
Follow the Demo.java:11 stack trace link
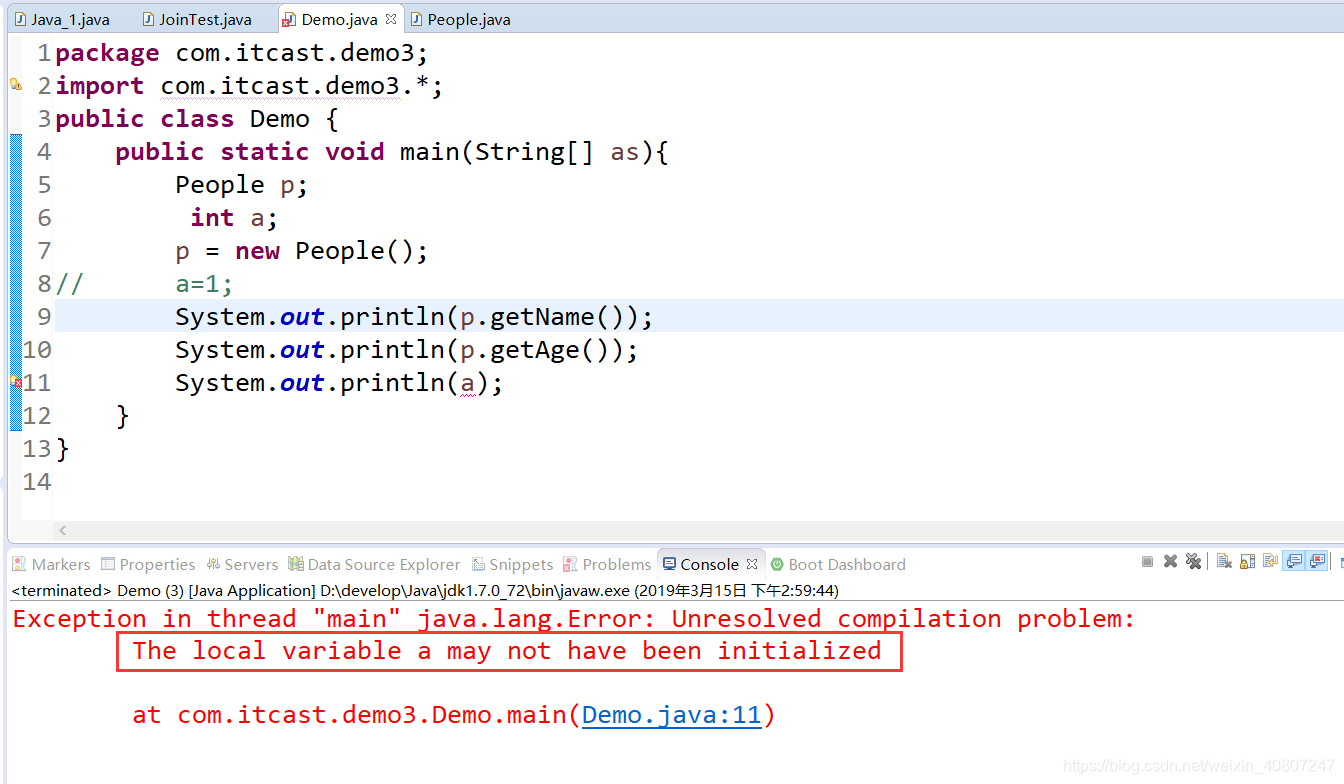(670, 715)
